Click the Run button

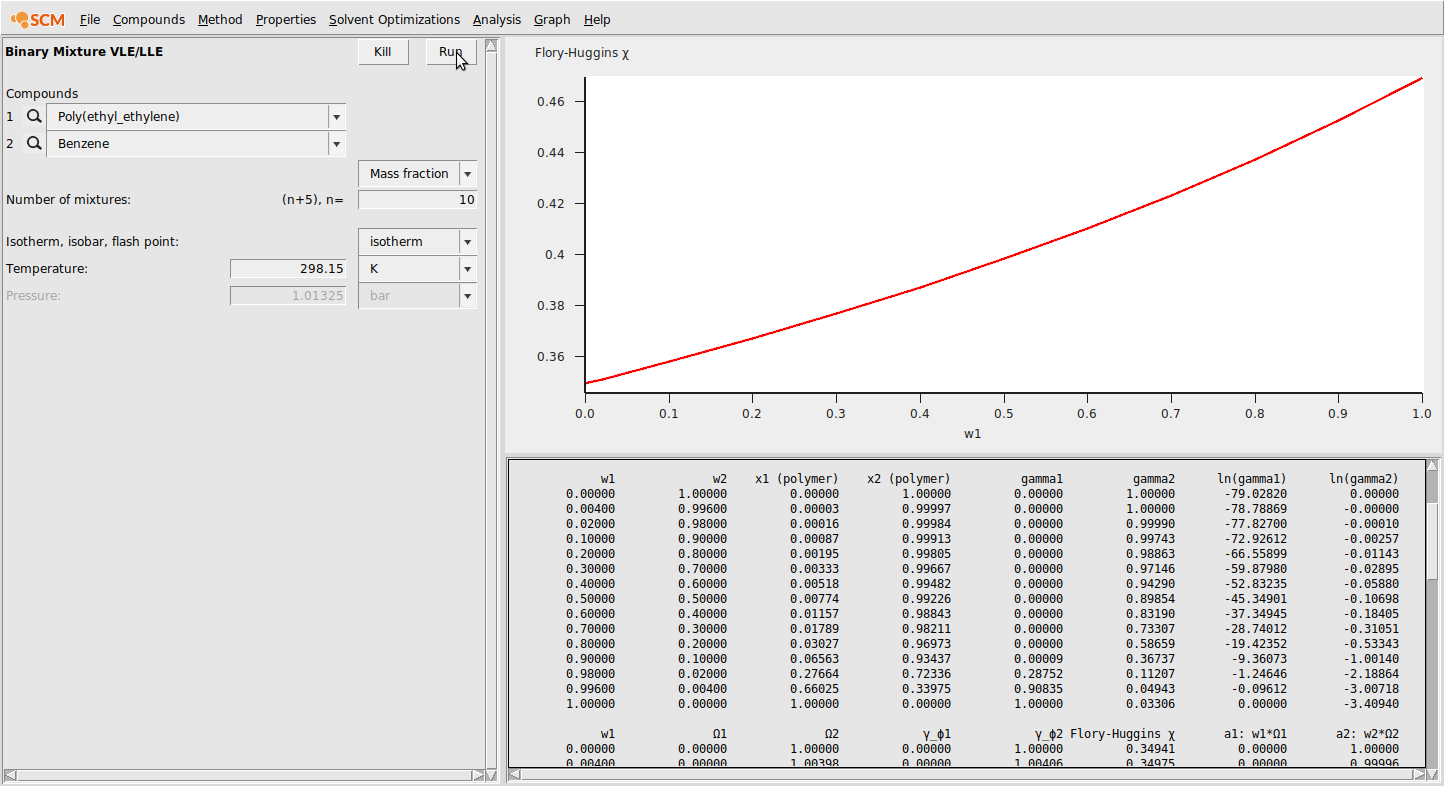451,52
